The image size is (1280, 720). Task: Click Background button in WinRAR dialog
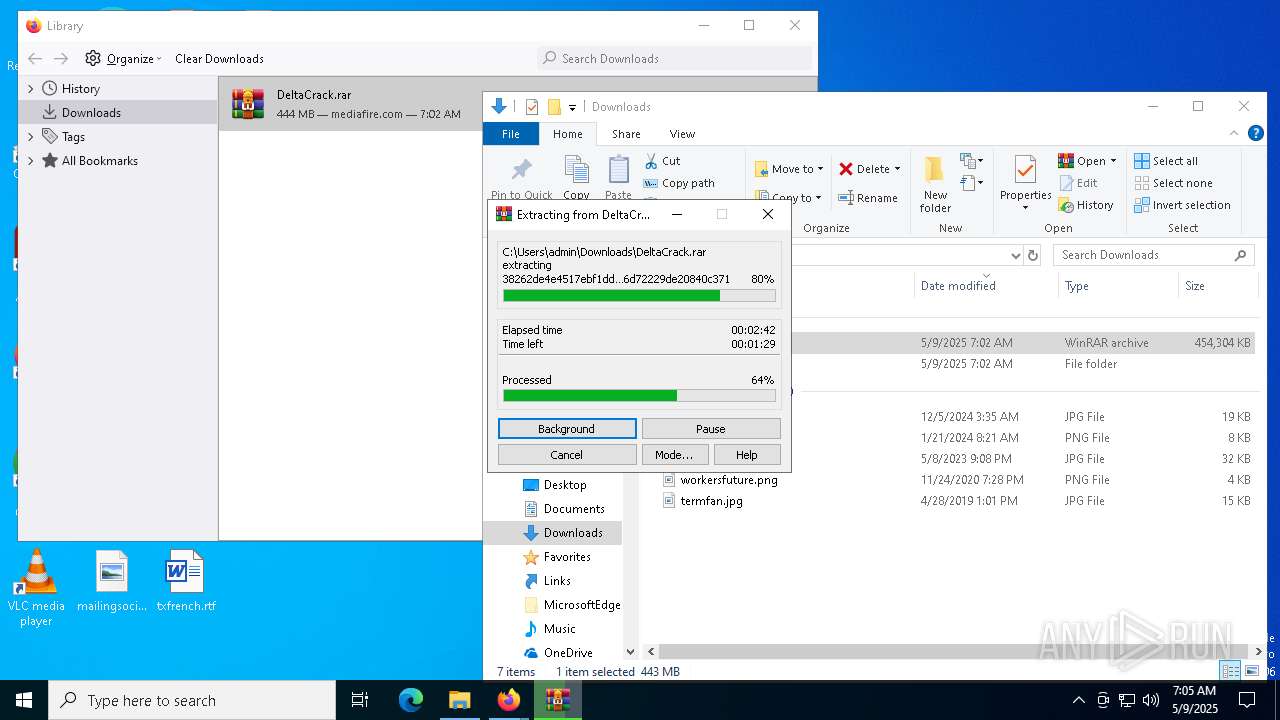click(567, 429)
